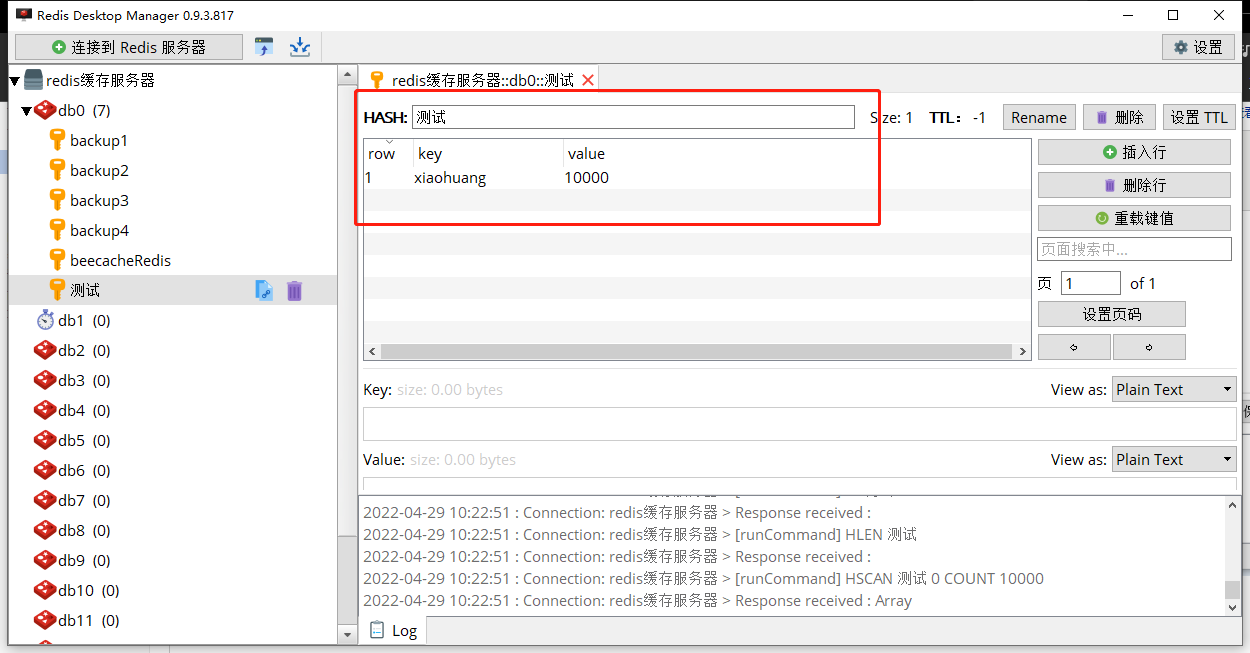Click the red database icon of db5
This screenshot has height=653, width=1250.
(45, 440)
